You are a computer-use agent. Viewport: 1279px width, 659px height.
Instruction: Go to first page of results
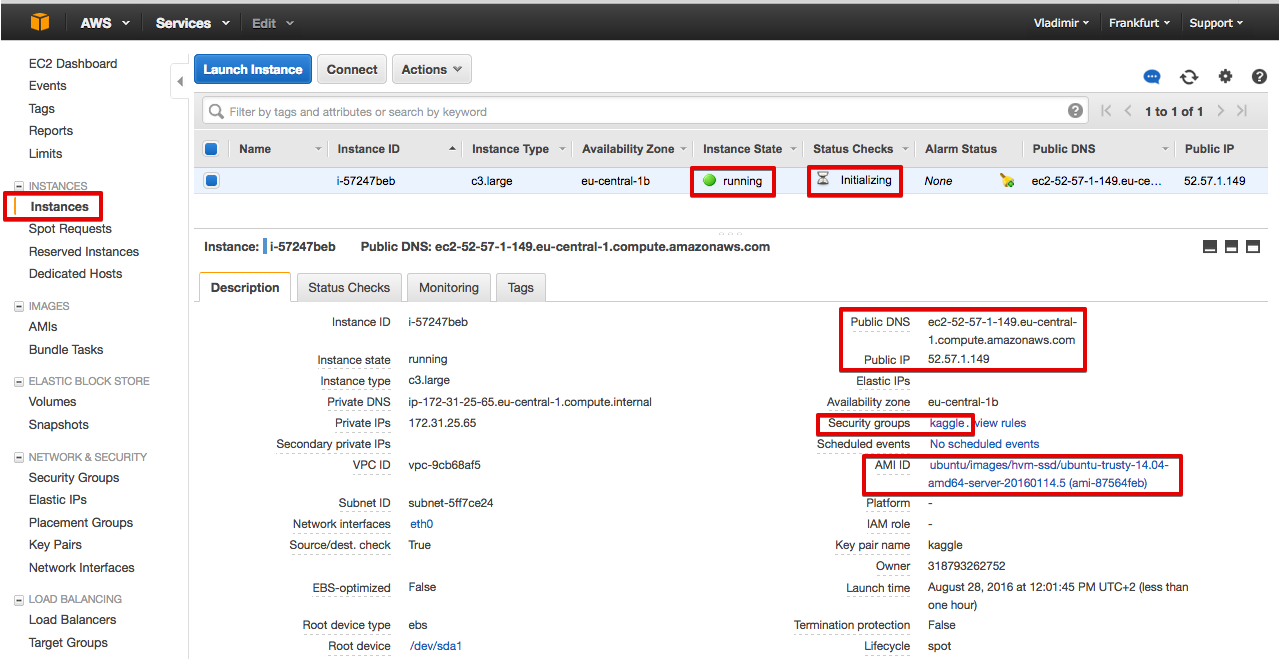1106,111
